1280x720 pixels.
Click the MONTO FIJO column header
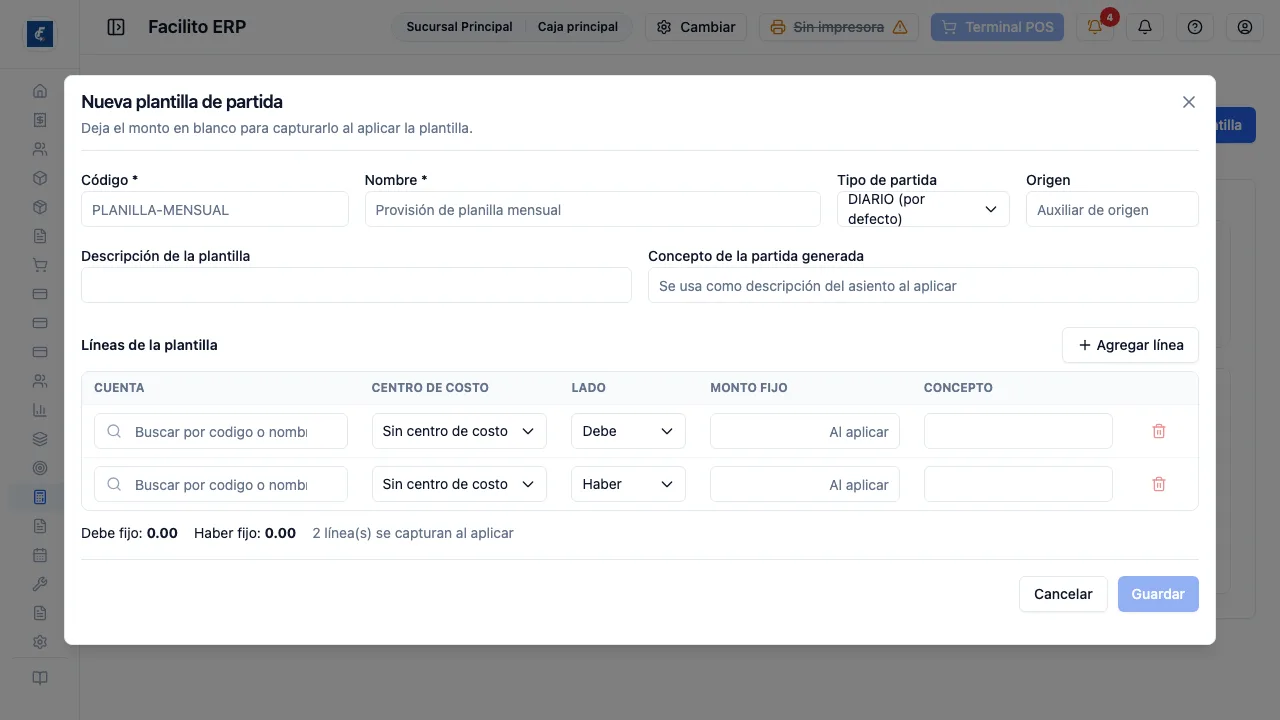[x=749, y=388]
